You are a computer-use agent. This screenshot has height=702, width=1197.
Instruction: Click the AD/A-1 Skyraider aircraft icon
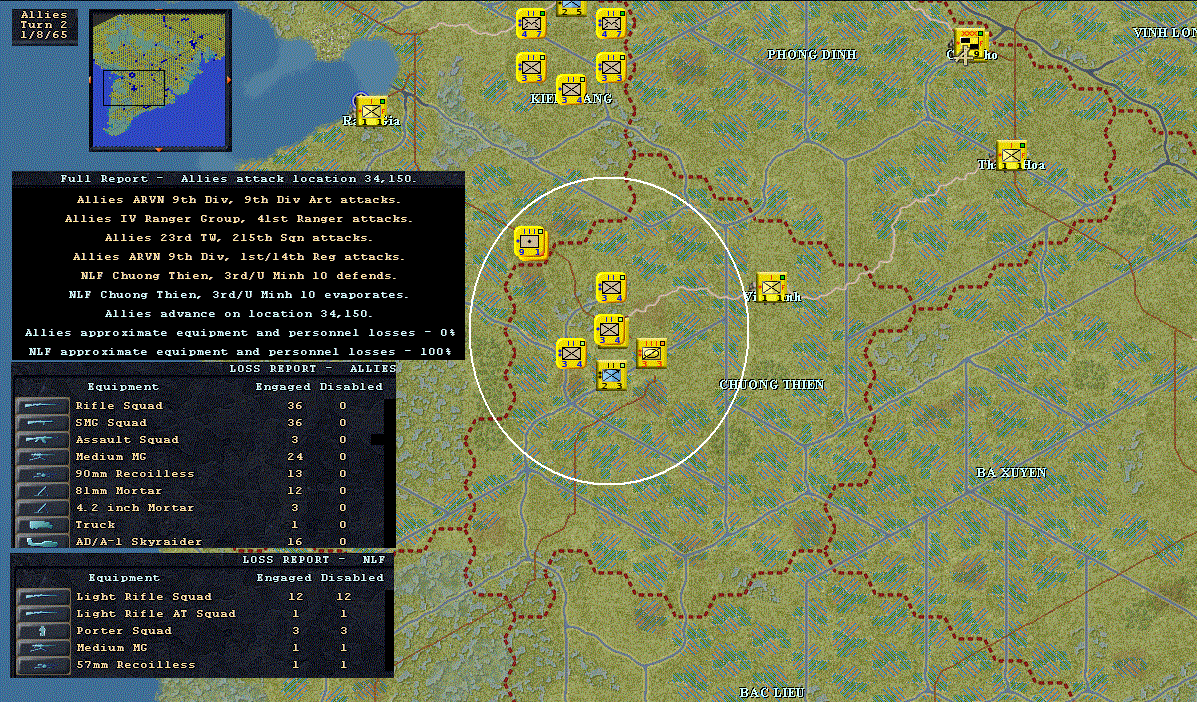pyautogui.click(x=43, y=541)
